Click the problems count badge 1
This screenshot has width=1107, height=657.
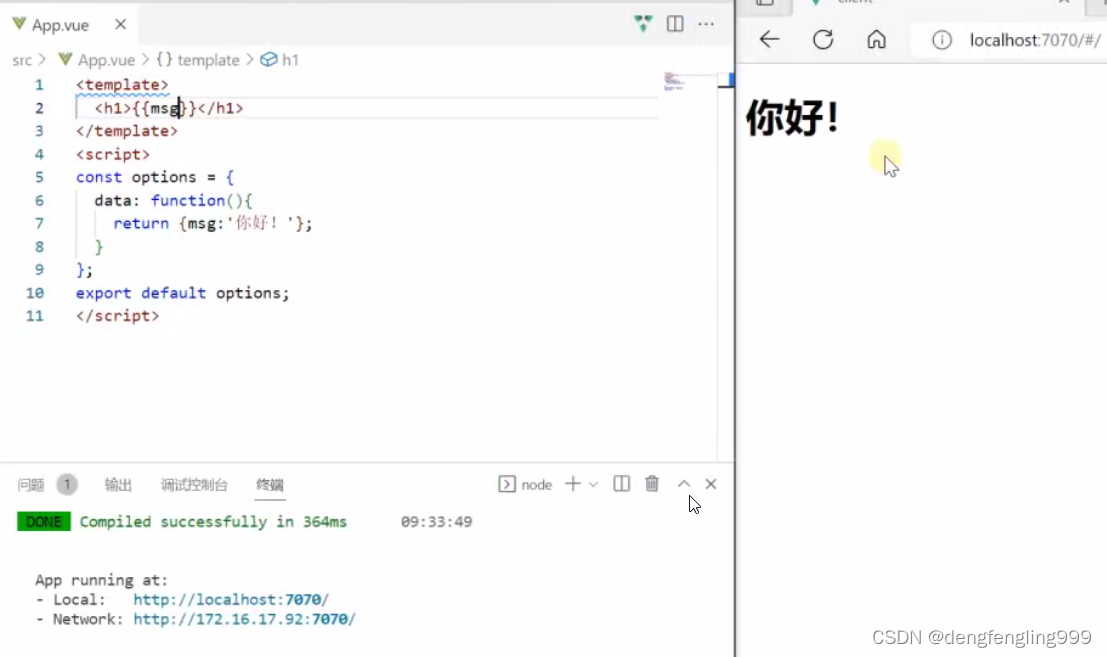point(67,485)
